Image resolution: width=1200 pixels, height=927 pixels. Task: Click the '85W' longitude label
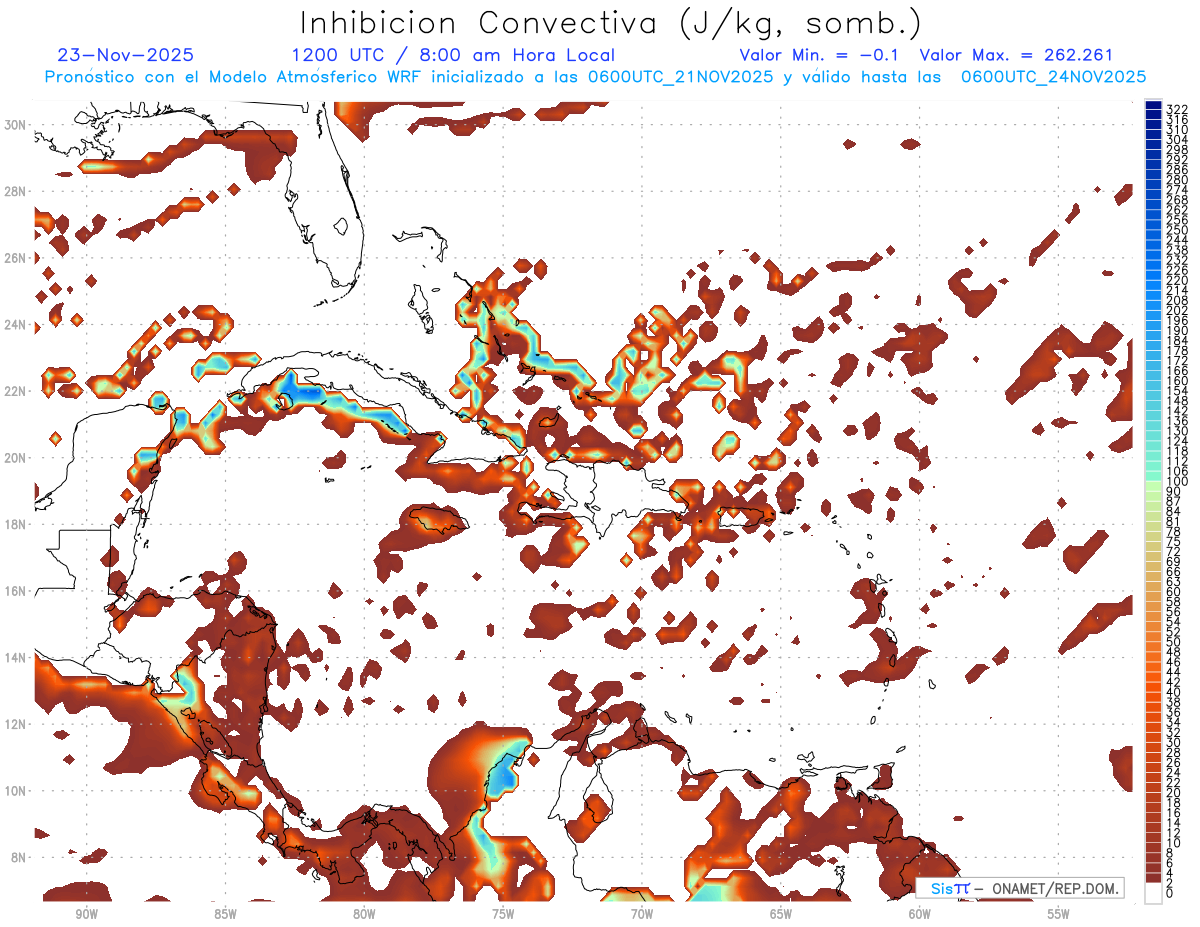tap(225, 913)
